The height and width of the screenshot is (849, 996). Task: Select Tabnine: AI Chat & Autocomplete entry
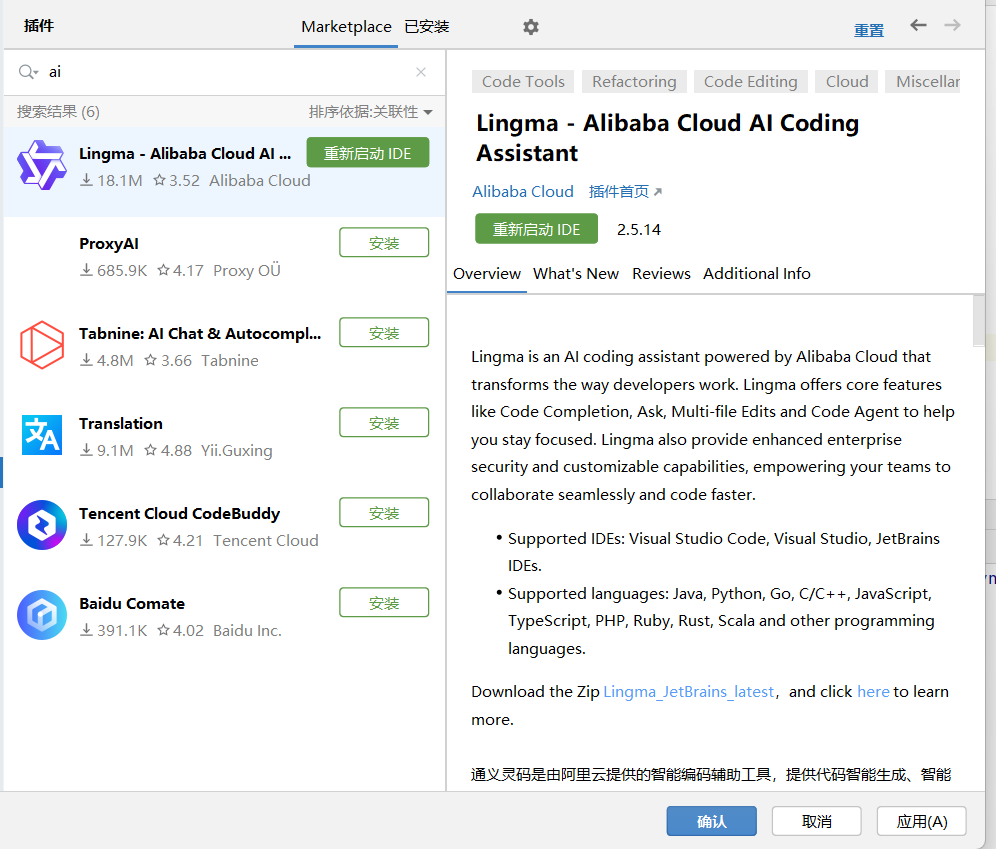[200, 333]
